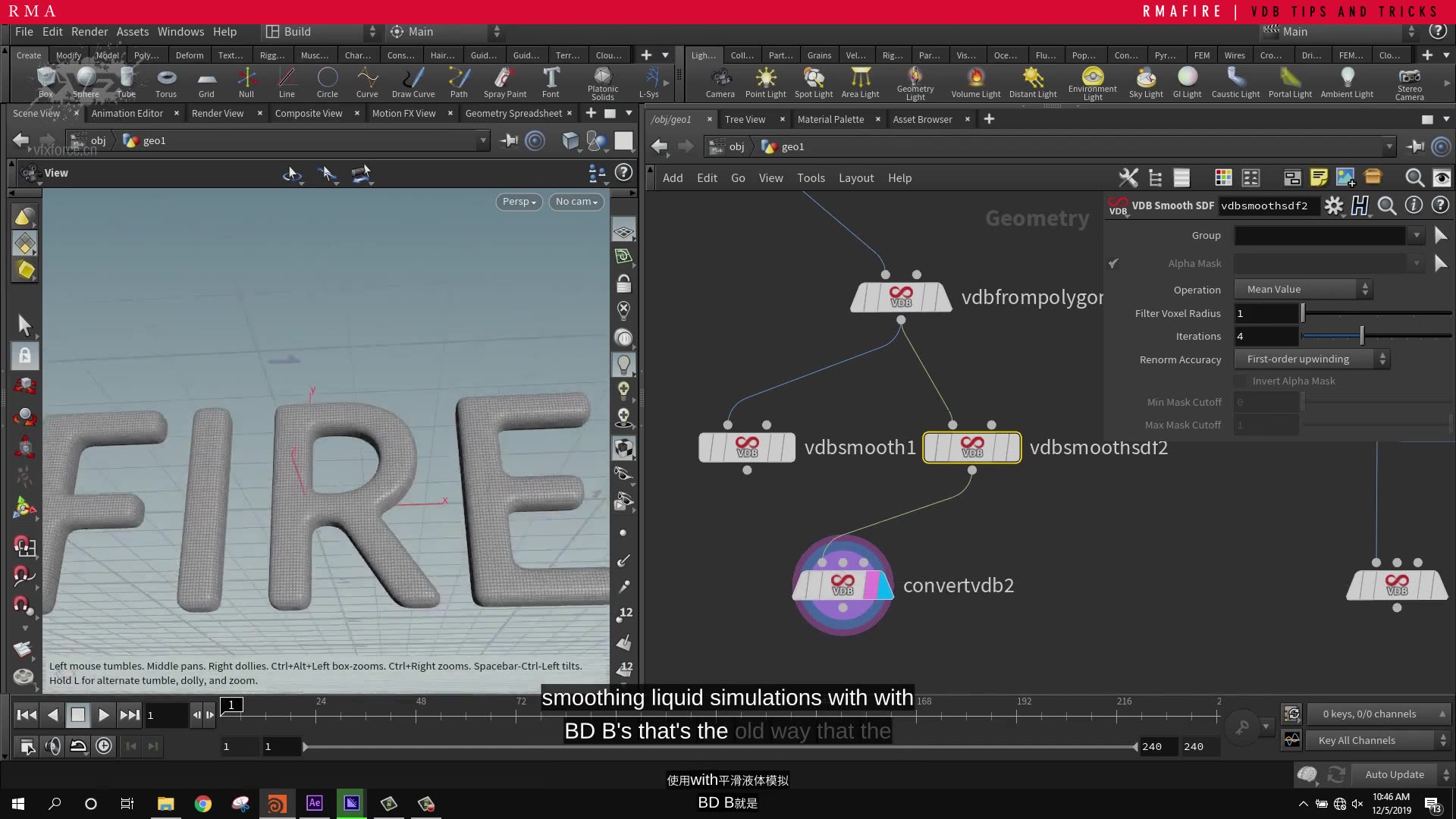This screenshot has height=819, width=1456.
Task: Drag the Filter Voxel Radius slider
Action: click(1304, 313)
